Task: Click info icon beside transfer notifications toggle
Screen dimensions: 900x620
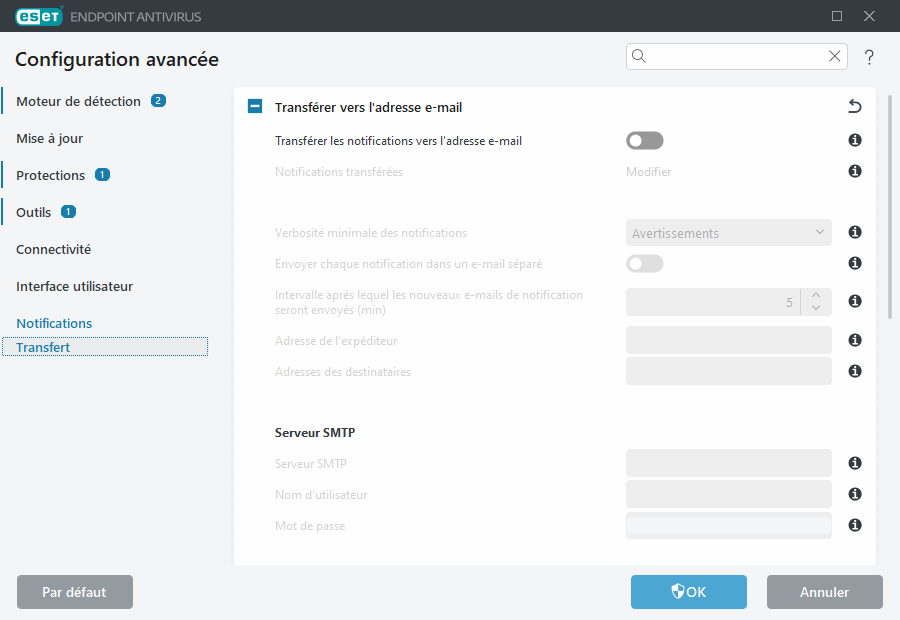Action: pos(854,140)
